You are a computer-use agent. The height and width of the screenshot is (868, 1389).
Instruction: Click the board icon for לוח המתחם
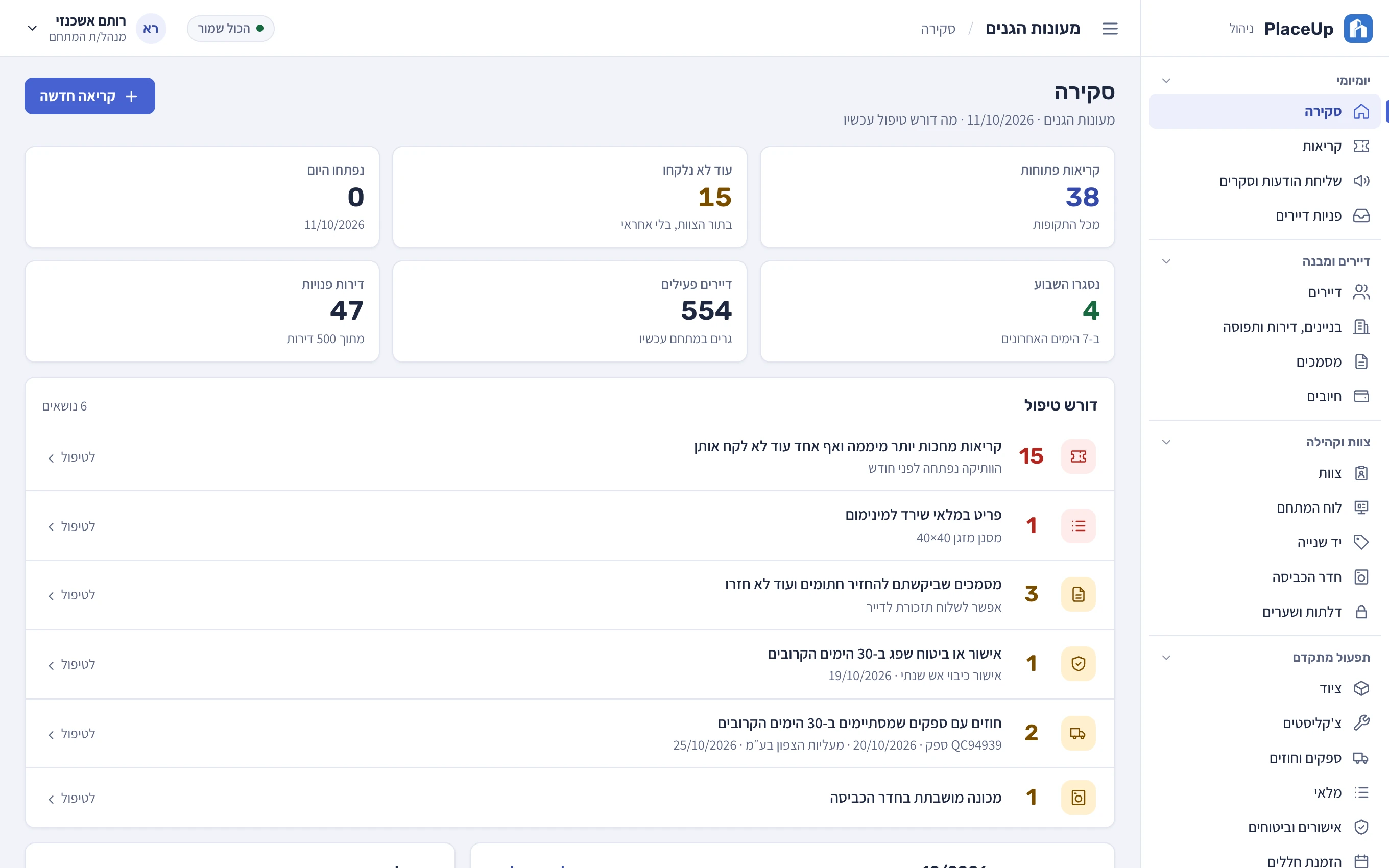[x=1361, y=508]
